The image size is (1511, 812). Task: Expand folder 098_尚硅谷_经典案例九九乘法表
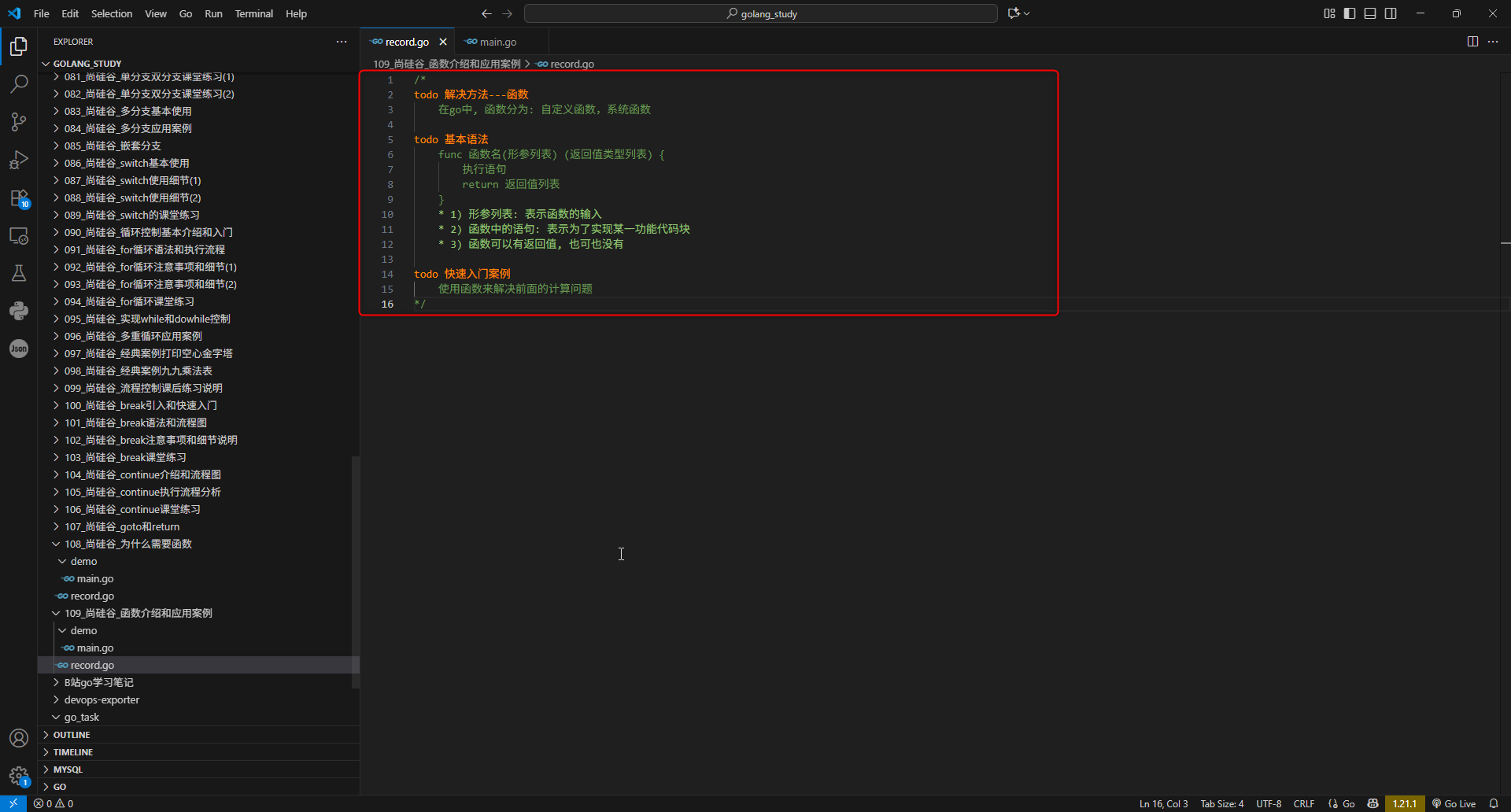pos(198,371)
